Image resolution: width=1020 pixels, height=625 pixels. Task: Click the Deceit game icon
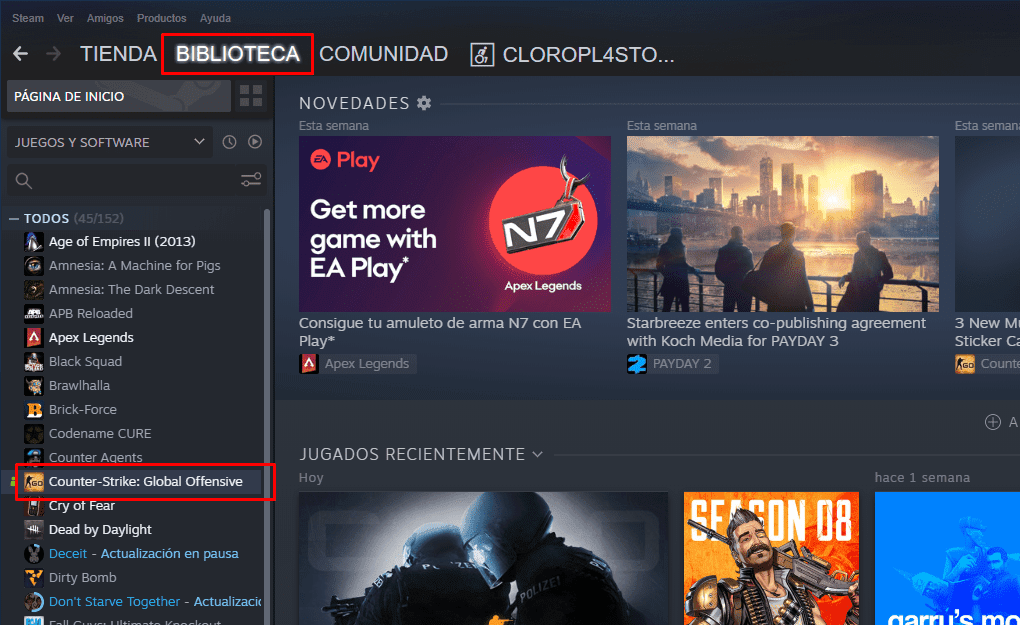pos(34,553)
